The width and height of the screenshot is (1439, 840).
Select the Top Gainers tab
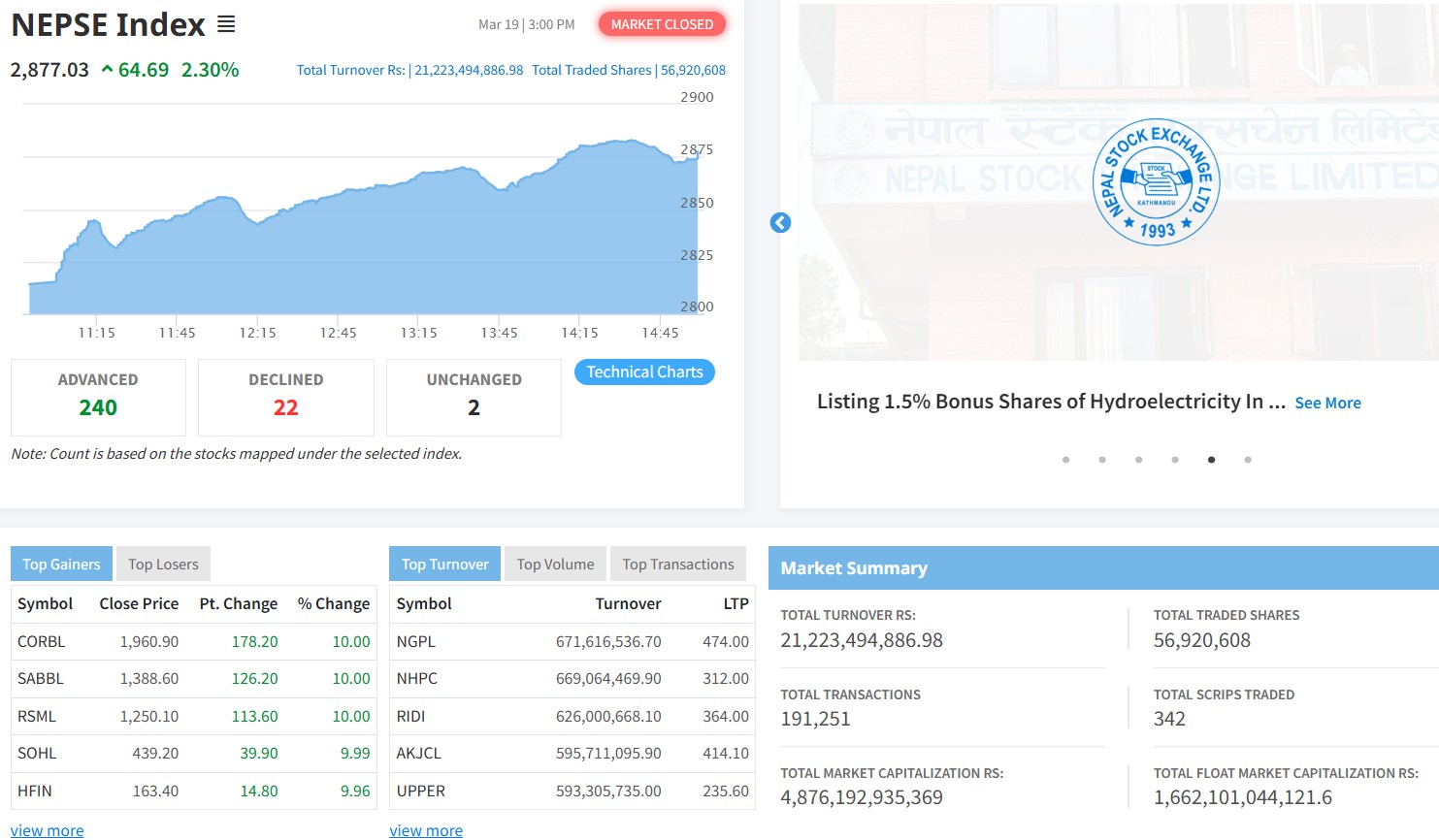[x=61, y=565]
